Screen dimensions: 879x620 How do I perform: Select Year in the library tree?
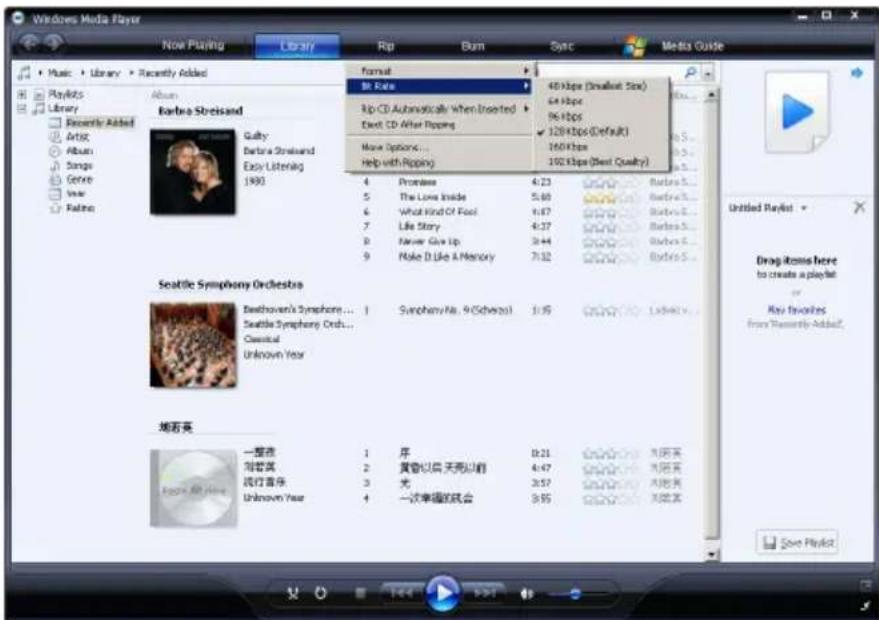[76, 193]
